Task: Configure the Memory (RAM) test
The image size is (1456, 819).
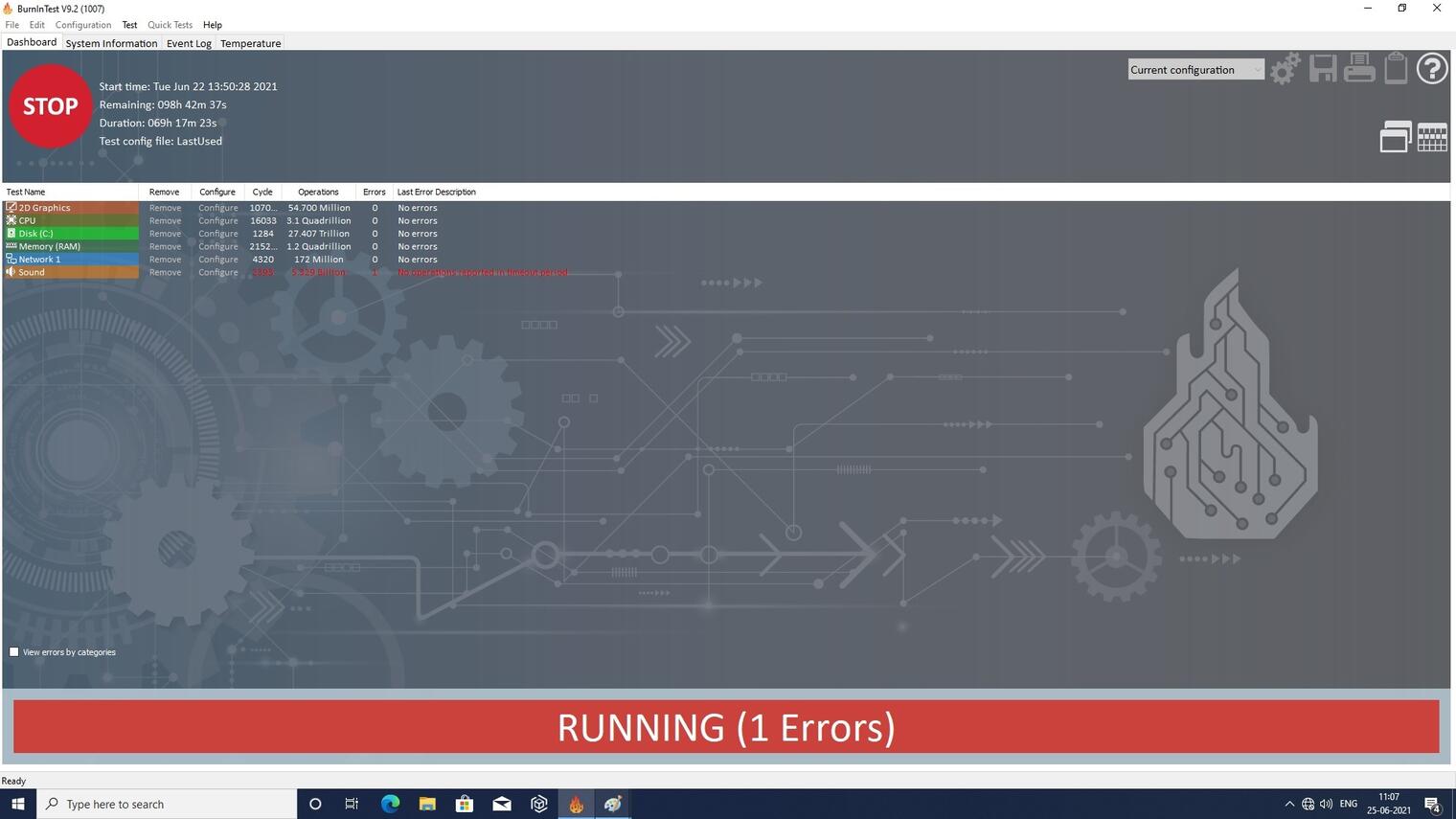Action: (x=218, y=246)
